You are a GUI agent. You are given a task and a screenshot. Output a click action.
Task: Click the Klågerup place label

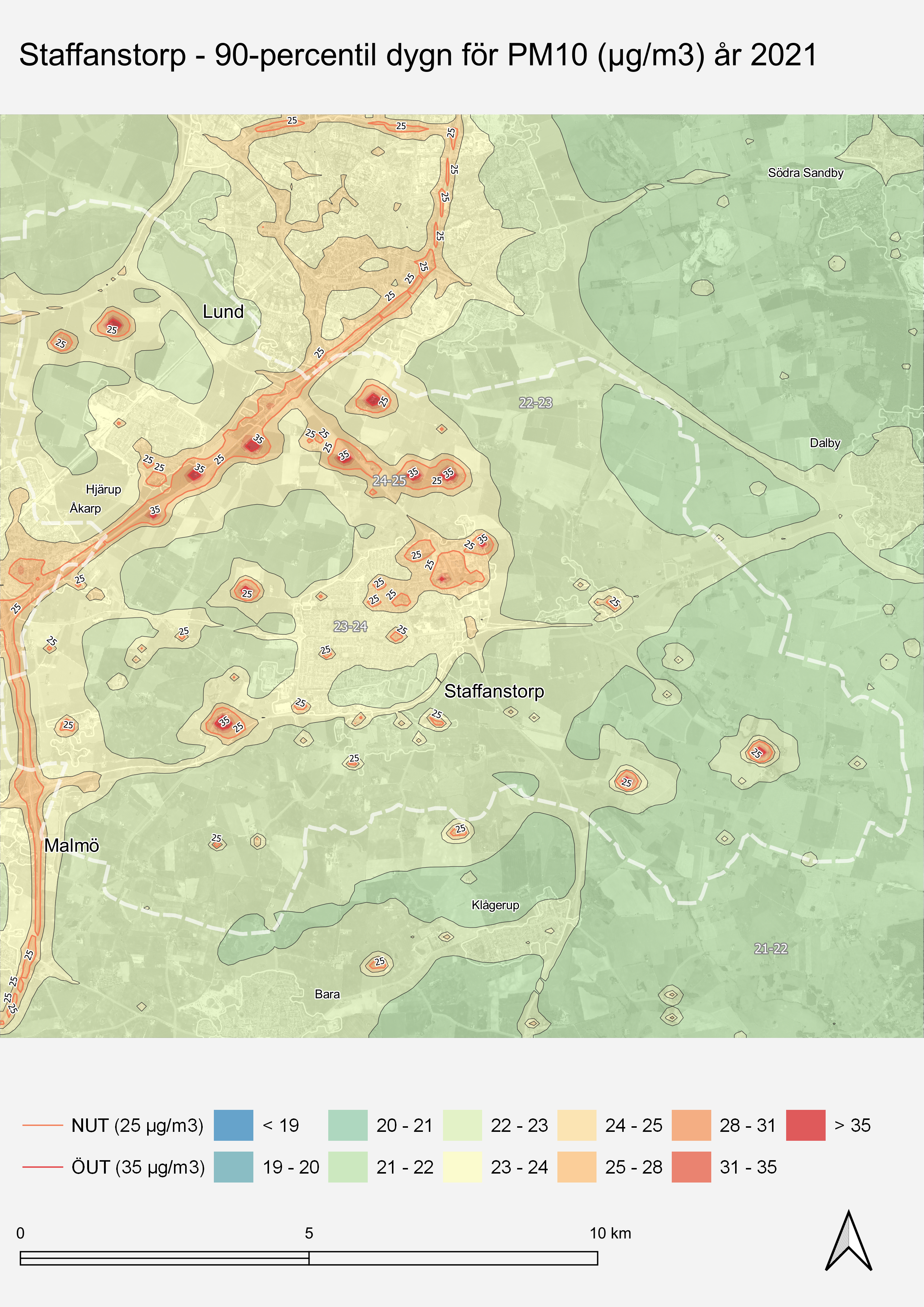[x=495, y=905]
